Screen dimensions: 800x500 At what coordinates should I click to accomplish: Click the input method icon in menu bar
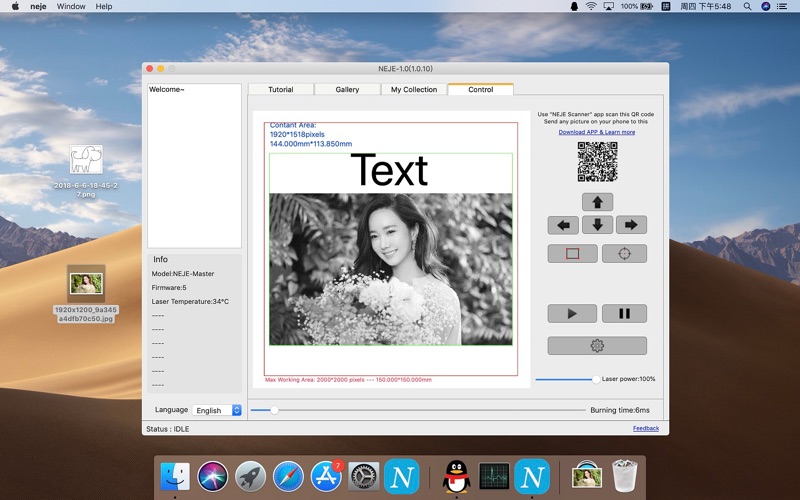click(x=665, y=6)
